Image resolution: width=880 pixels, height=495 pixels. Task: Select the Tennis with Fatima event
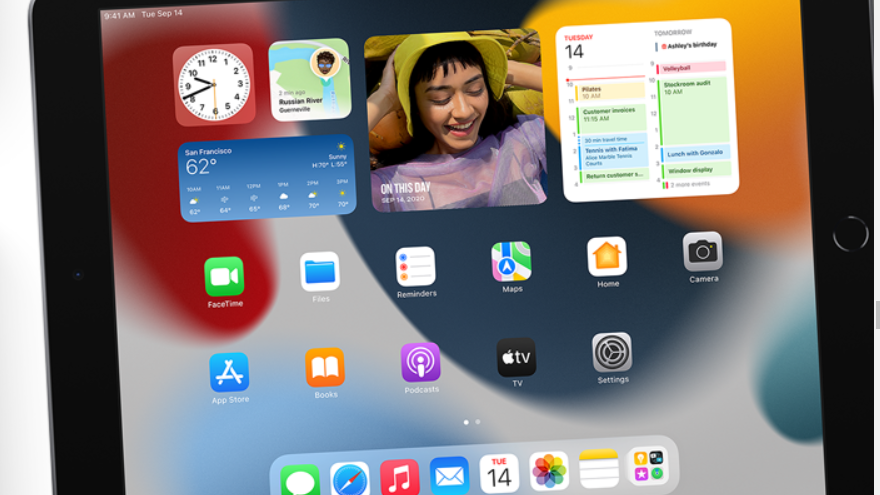pyautogui.click(x=615, y=155)
